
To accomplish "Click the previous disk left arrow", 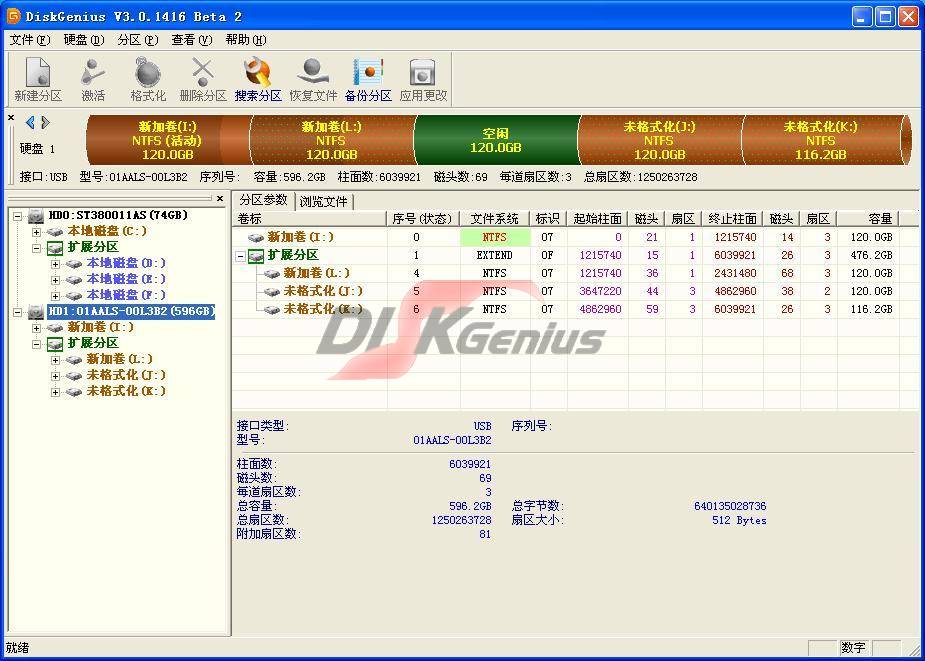I will [x=30, y=122].
